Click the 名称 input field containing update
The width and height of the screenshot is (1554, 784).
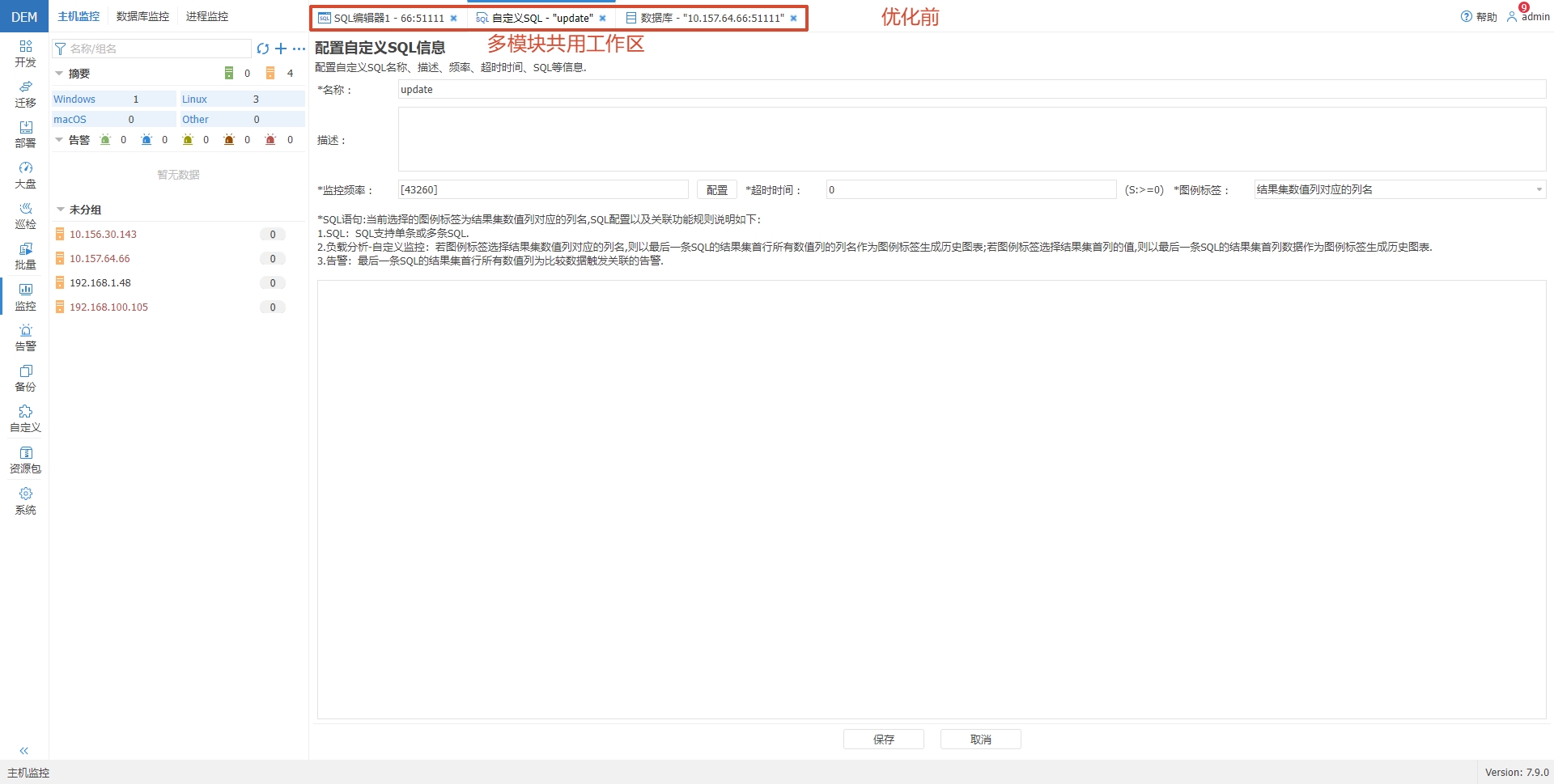pos(971,89)
